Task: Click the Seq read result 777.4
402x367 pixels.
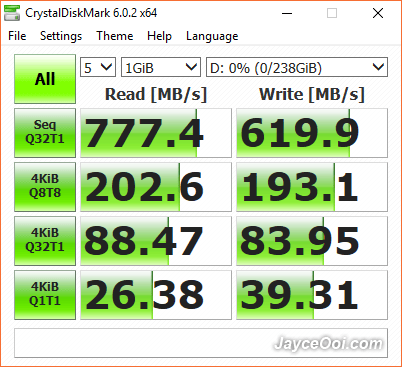Action: point(156,133)
